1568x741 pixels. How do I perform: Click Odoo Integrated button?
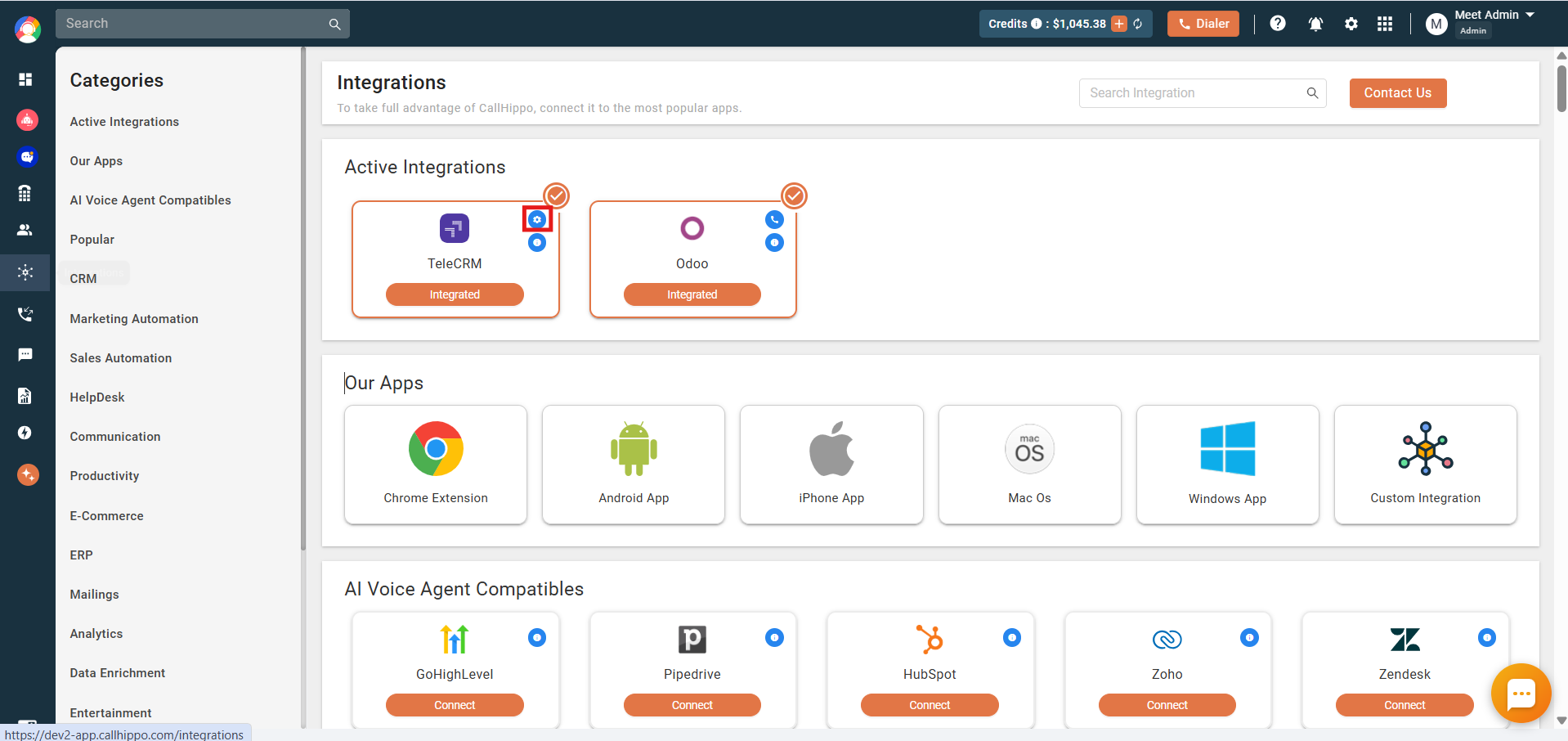[x=692, y=294]
